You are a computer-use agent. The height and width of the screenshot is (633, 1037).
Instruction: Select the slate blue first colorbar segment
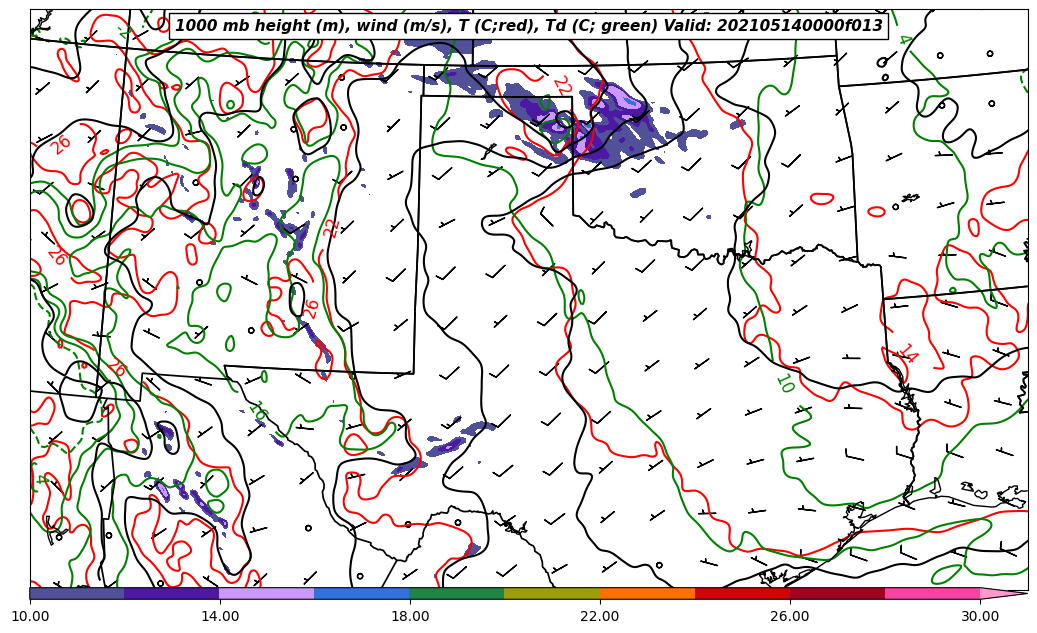(x=77, y=593)
